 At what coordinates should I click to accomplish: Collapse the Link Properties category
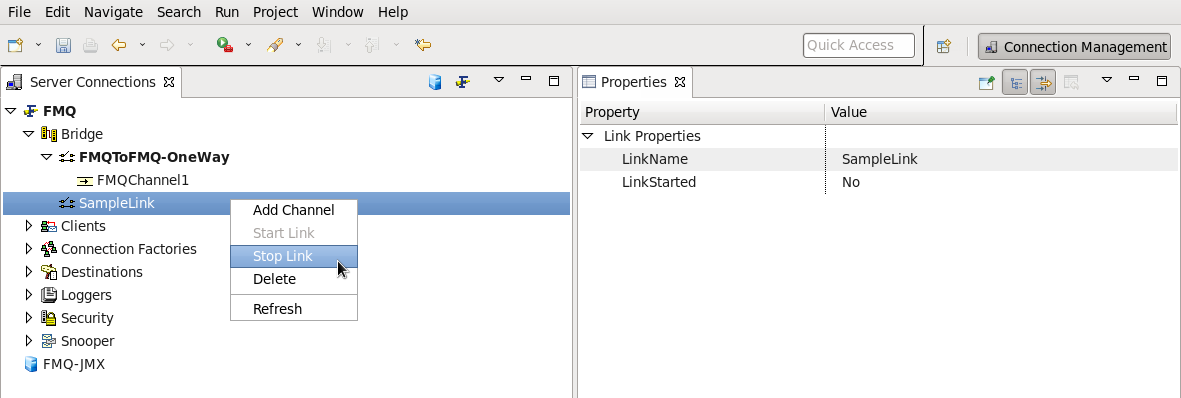587,136
